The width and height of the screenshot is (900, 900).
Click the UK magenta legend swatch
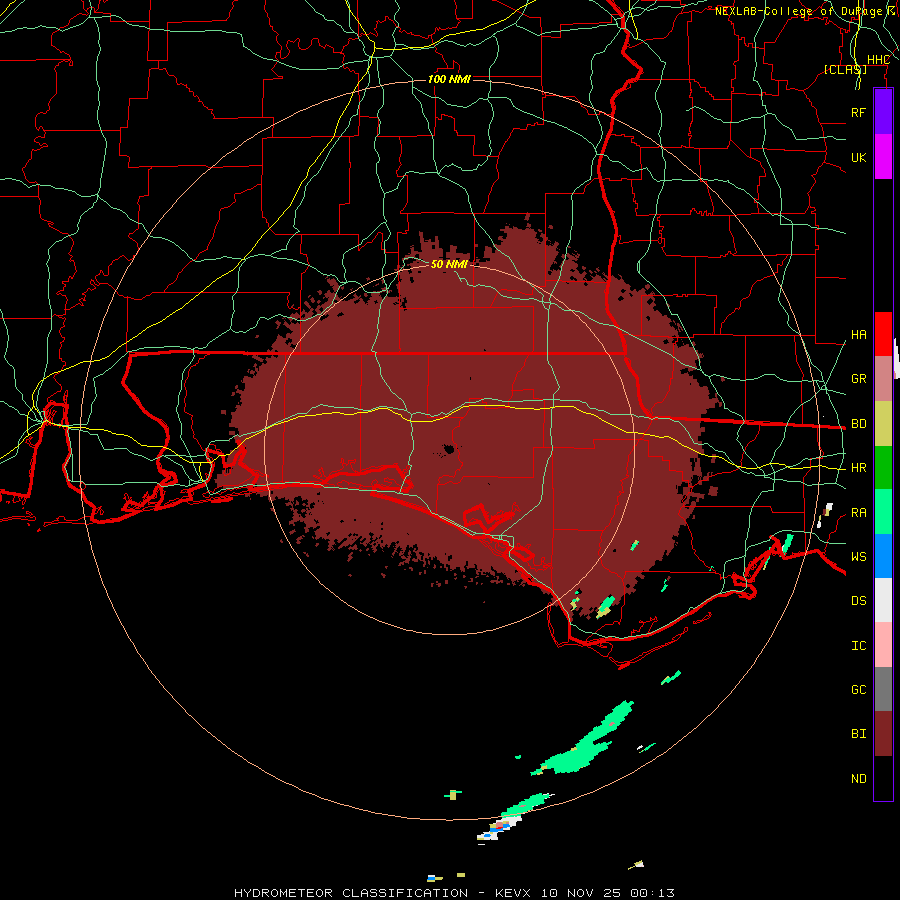(883, 157)
